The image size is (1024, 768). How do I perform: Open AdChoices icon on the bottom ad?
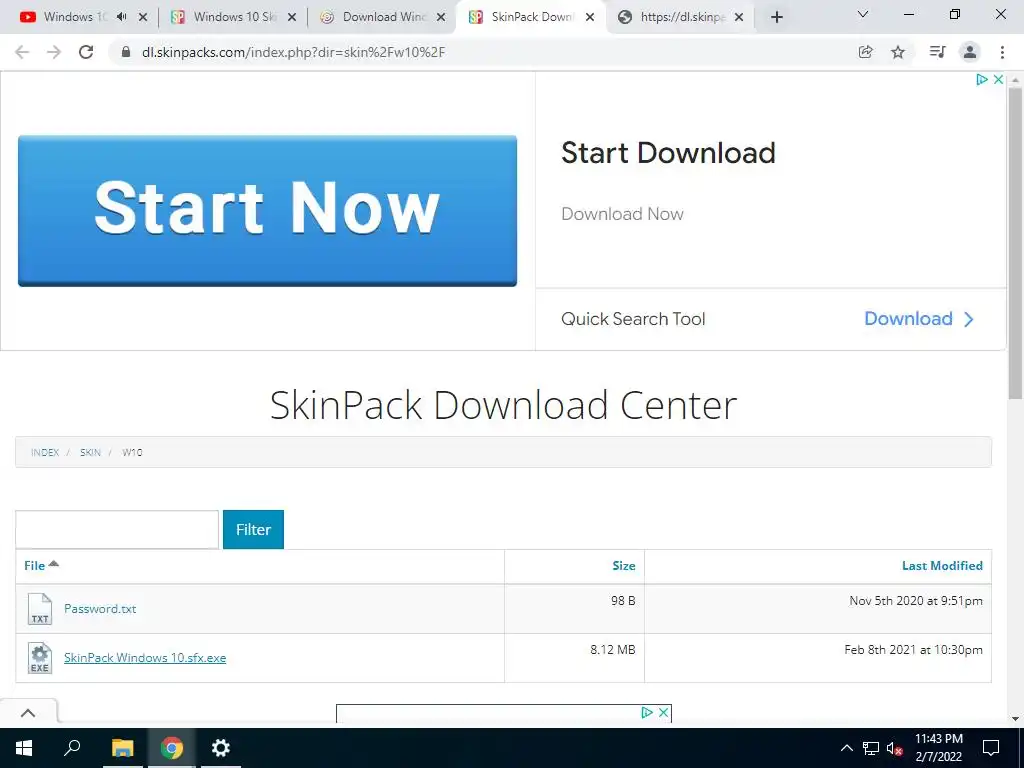pyautogui.click(x=647, y=712)
